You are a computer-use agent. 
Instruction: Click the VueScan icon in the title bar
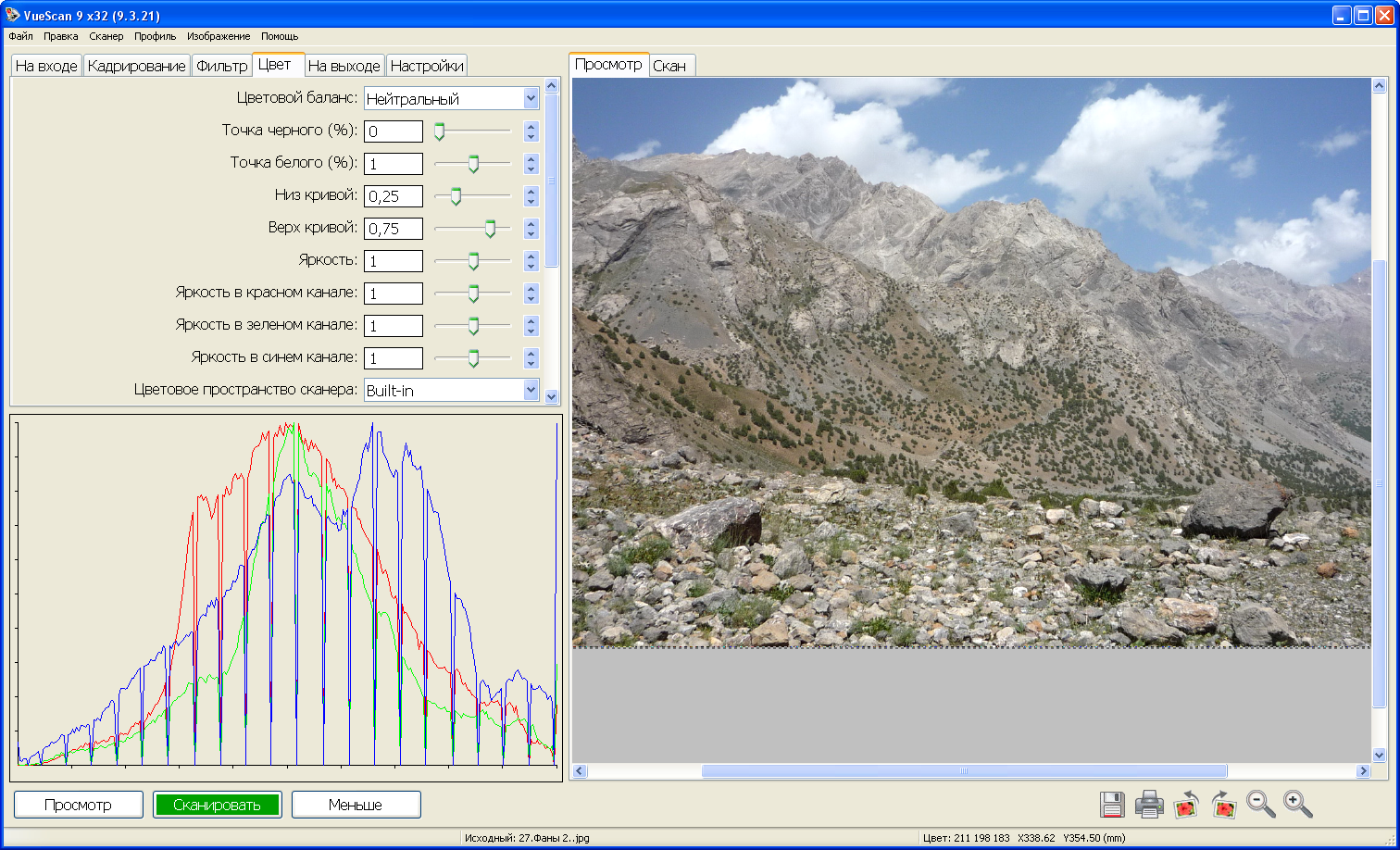coord(12,15)
